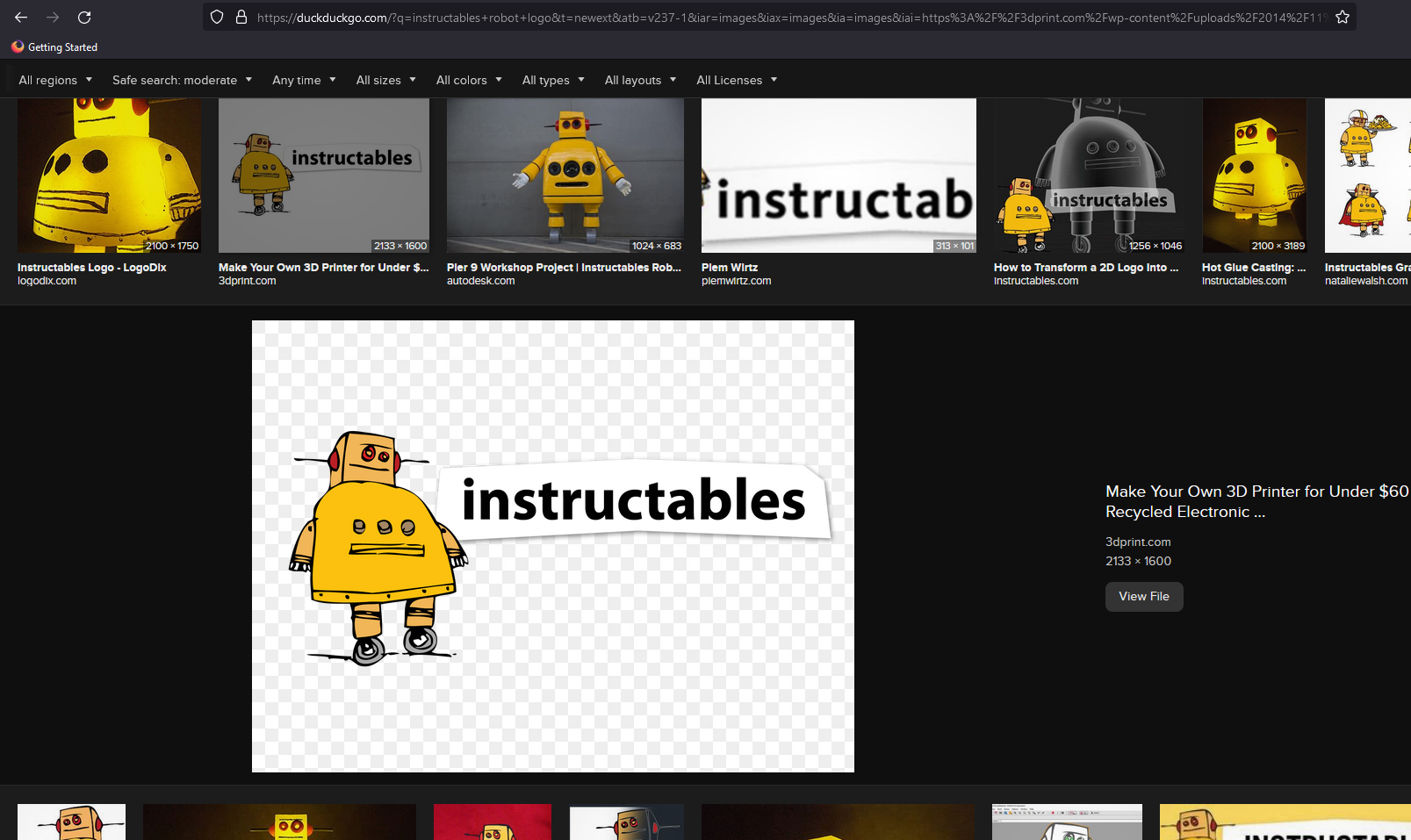Viewport: 1411px width, 840px height.
Task: Open Hot Glue Casting title link
Action: tap(1254, 268)
